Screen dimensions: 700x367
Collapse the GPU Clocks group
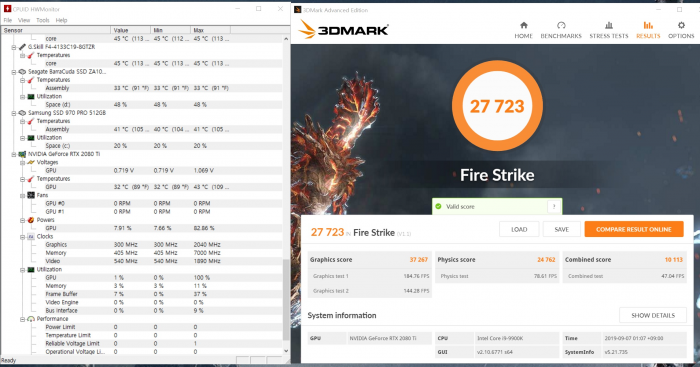[22, 237]
